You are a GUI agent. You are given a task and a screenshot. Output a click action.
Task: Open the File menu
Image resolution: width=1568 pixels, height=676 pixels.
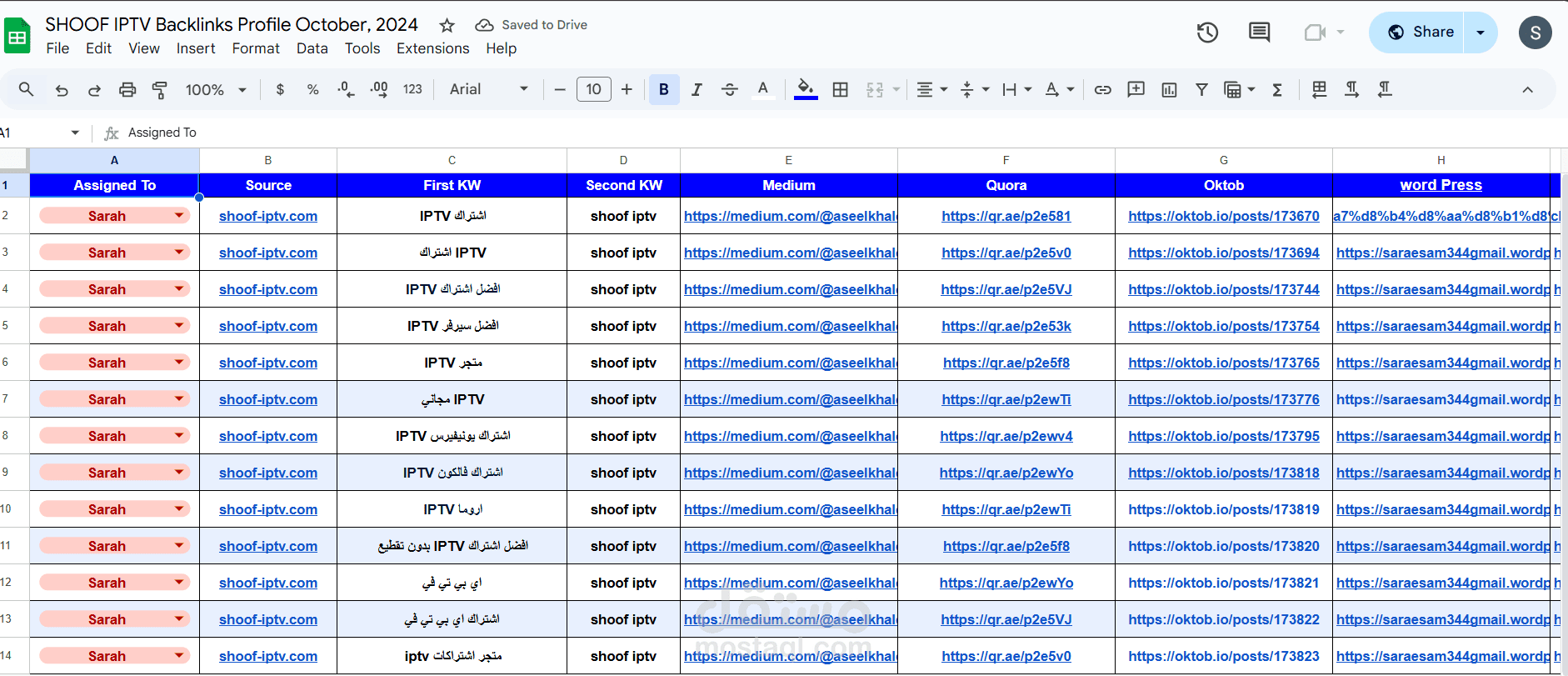pyautogui.click(x=57, y=48)
